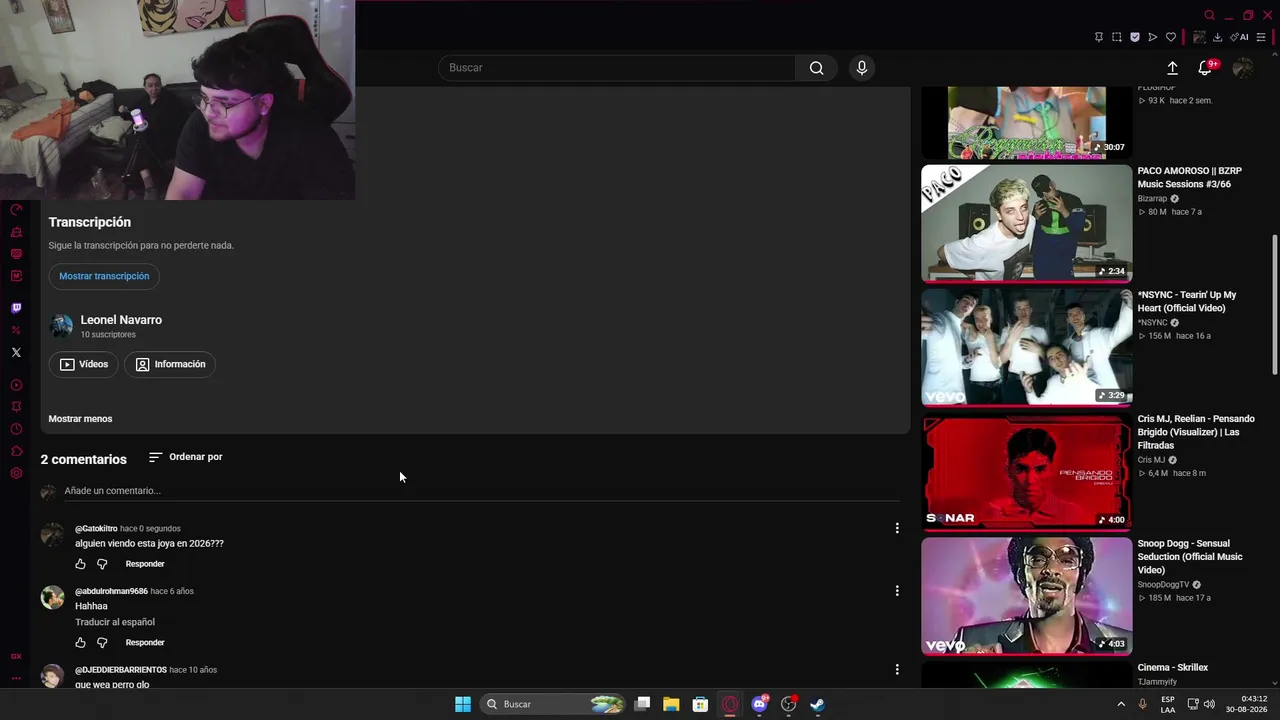Open browser downloads icon

click(1217, 37)
